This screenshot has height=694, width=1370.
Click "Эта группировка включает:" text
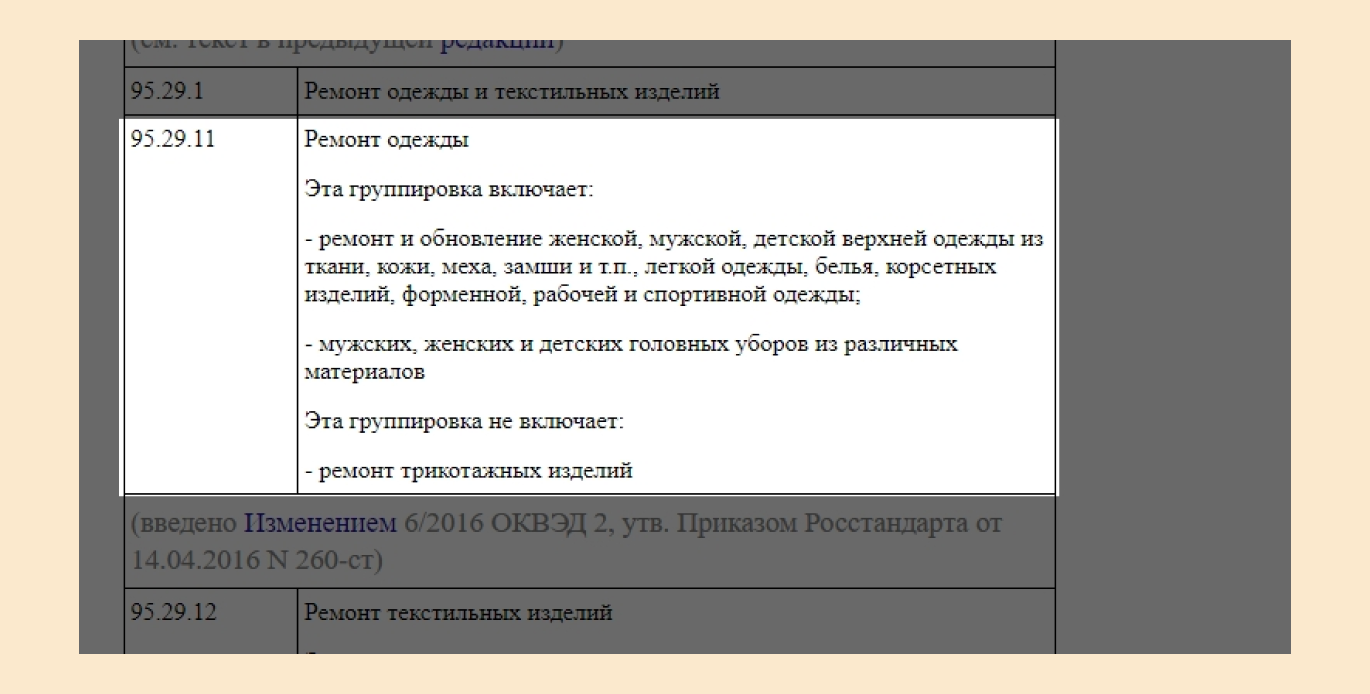click(x=449, y=190)
